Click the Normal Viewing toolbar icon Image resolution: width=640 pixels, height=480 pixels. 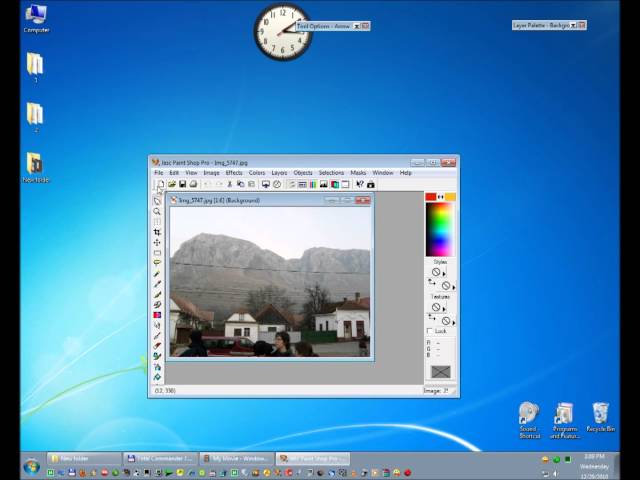277,184
